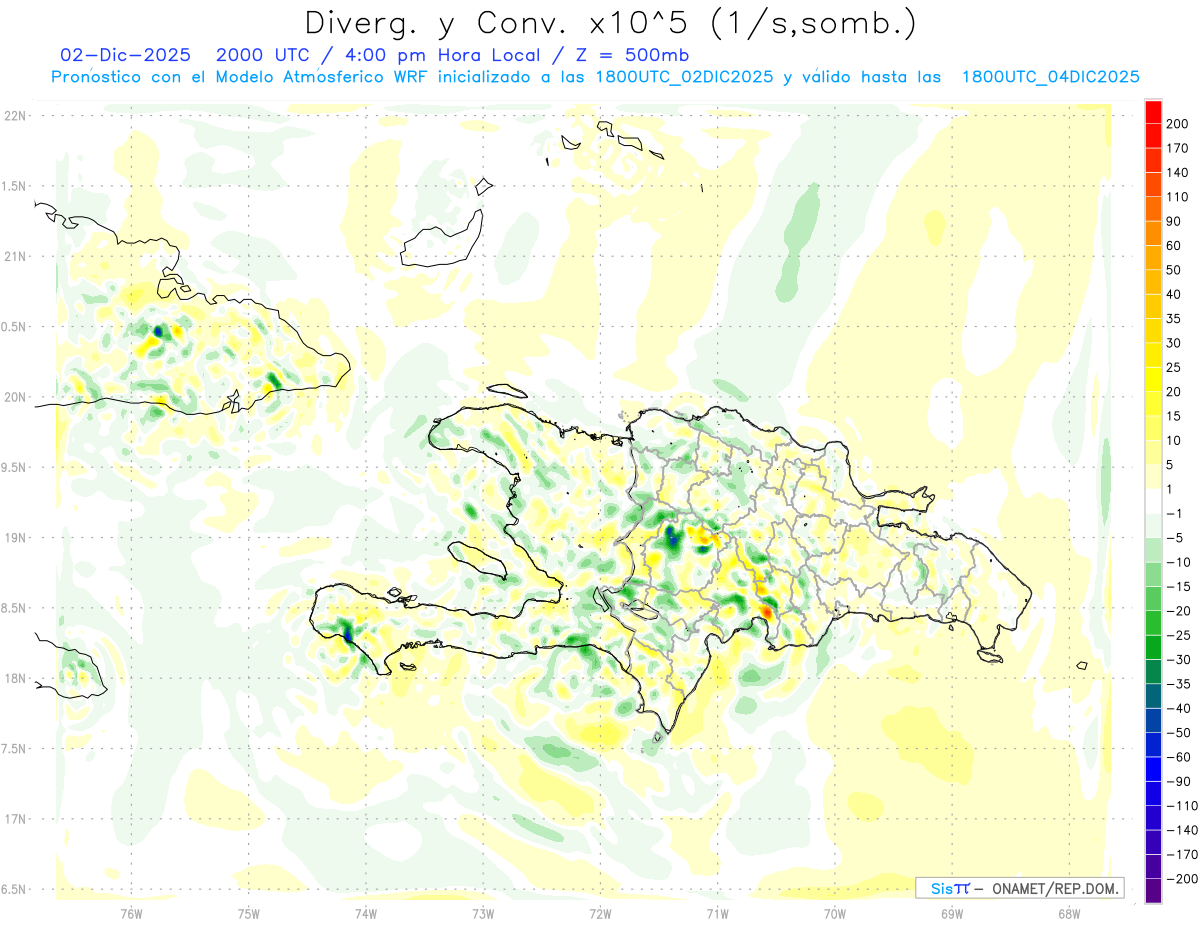Click the '18N' latitude label
Image resolution: width=1200 pixels, height=927 pixels.
tap(16, 678)
